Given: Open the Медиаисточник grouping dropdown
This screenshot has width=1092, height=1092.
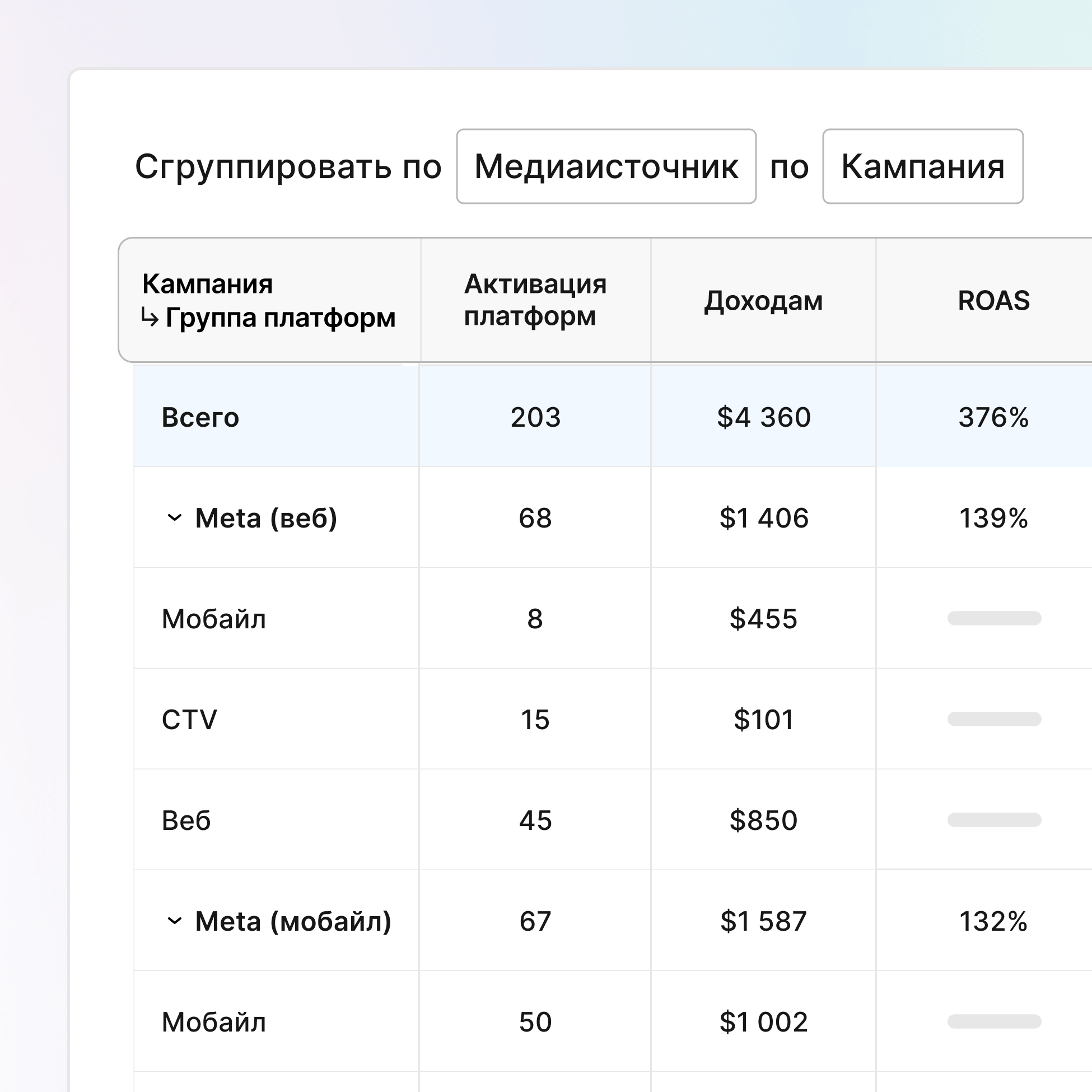Looking at the screenshot, I should (x=606, y=166).
